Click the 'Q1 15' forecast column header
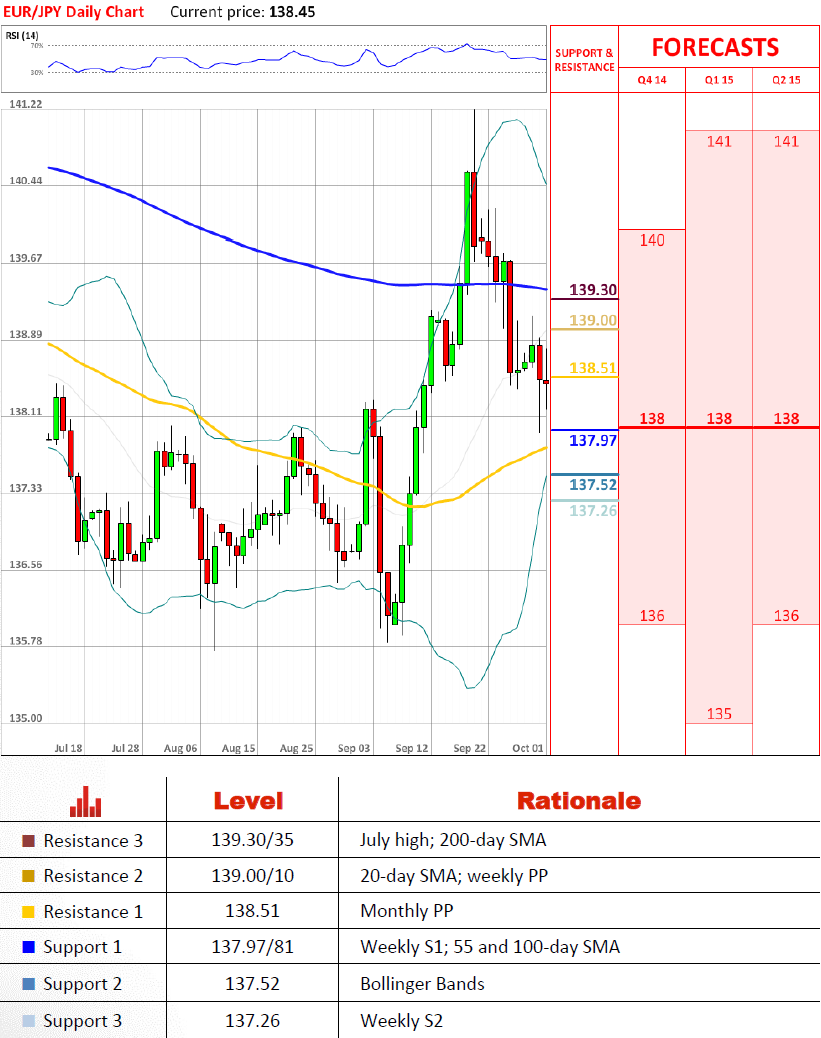Screen dimensions: 821x1038 click(x=719, y=80)
